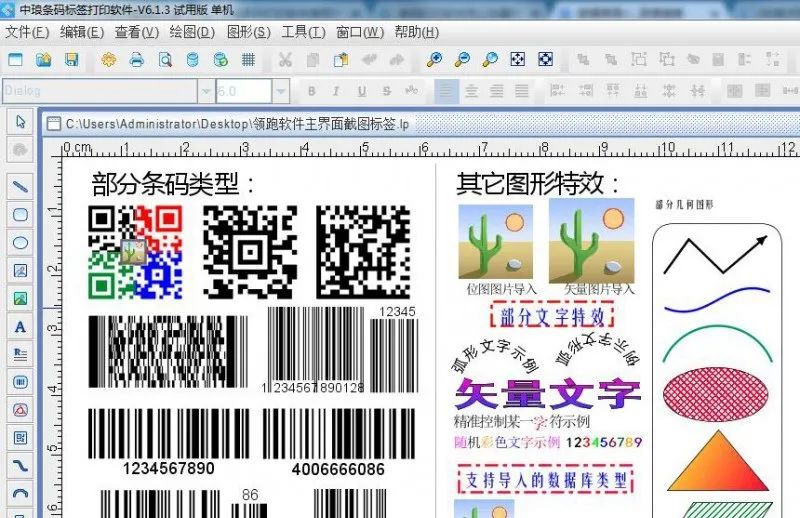Select the barcode drawing tool
The width and height of the screenshot is (800, 518).
click(x=20, y=382)
